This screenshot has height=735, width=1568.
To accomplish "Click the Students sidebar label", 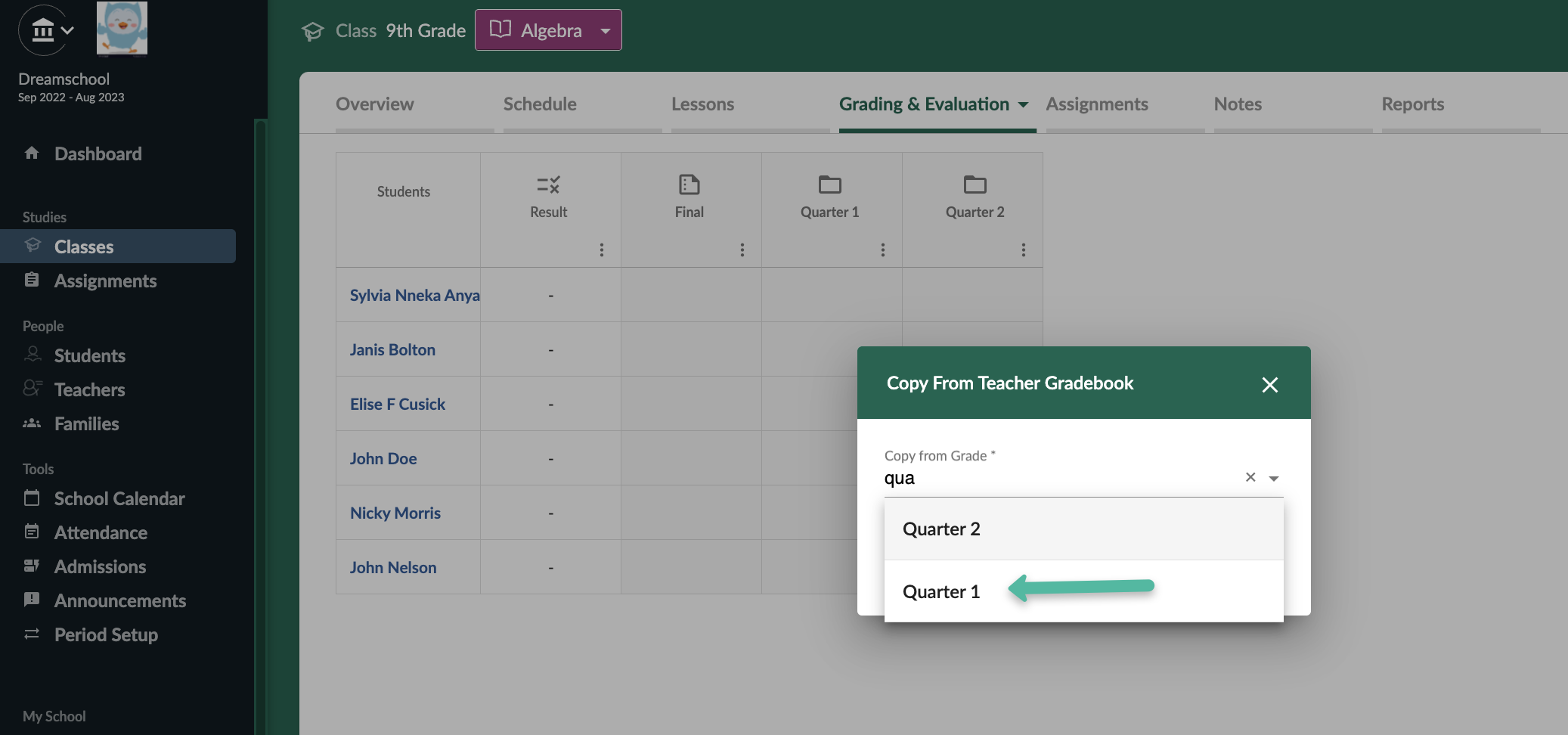I will point(90,355).
